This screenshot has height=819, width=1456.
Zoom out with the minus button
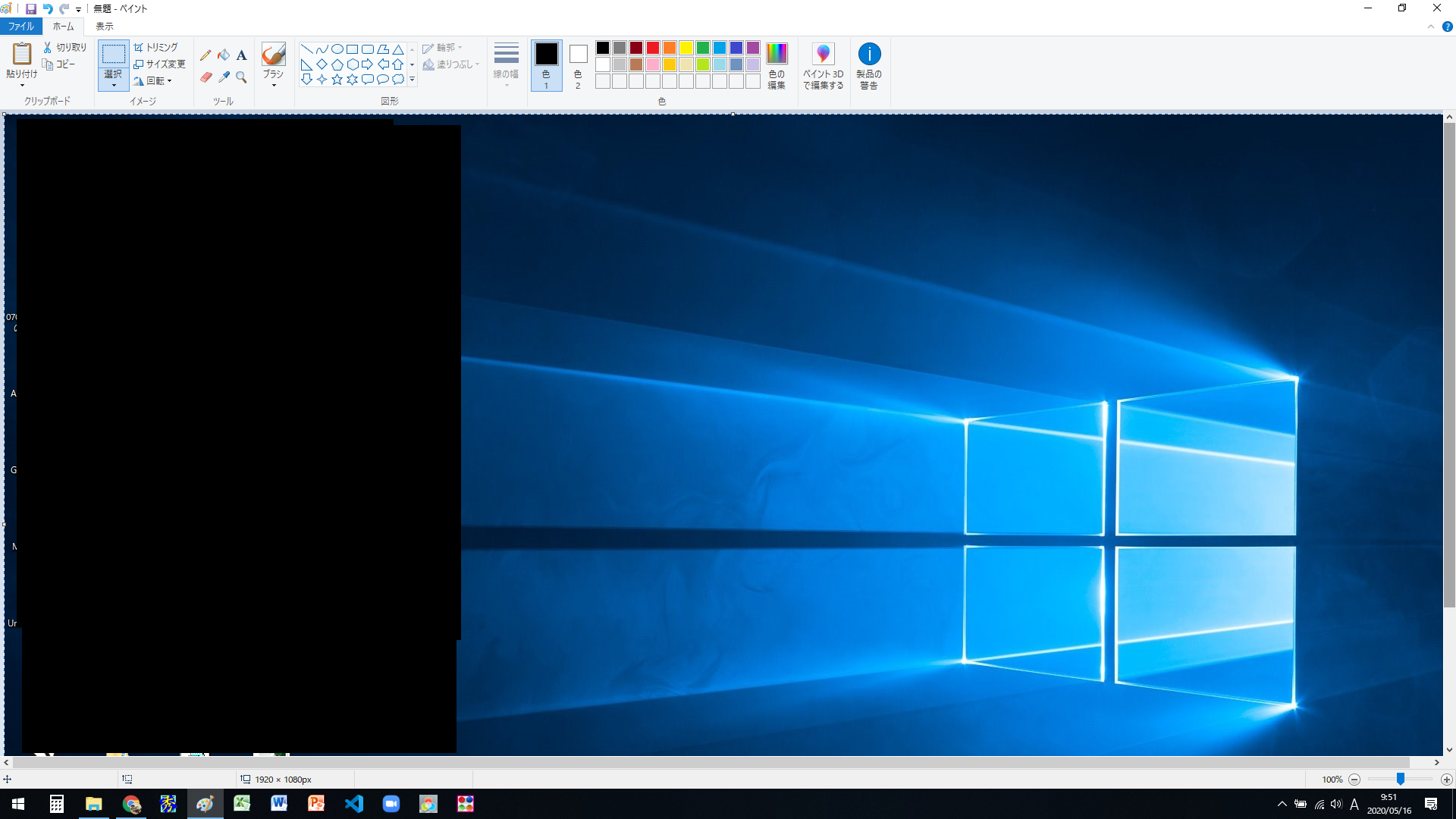click(1354, 780)
